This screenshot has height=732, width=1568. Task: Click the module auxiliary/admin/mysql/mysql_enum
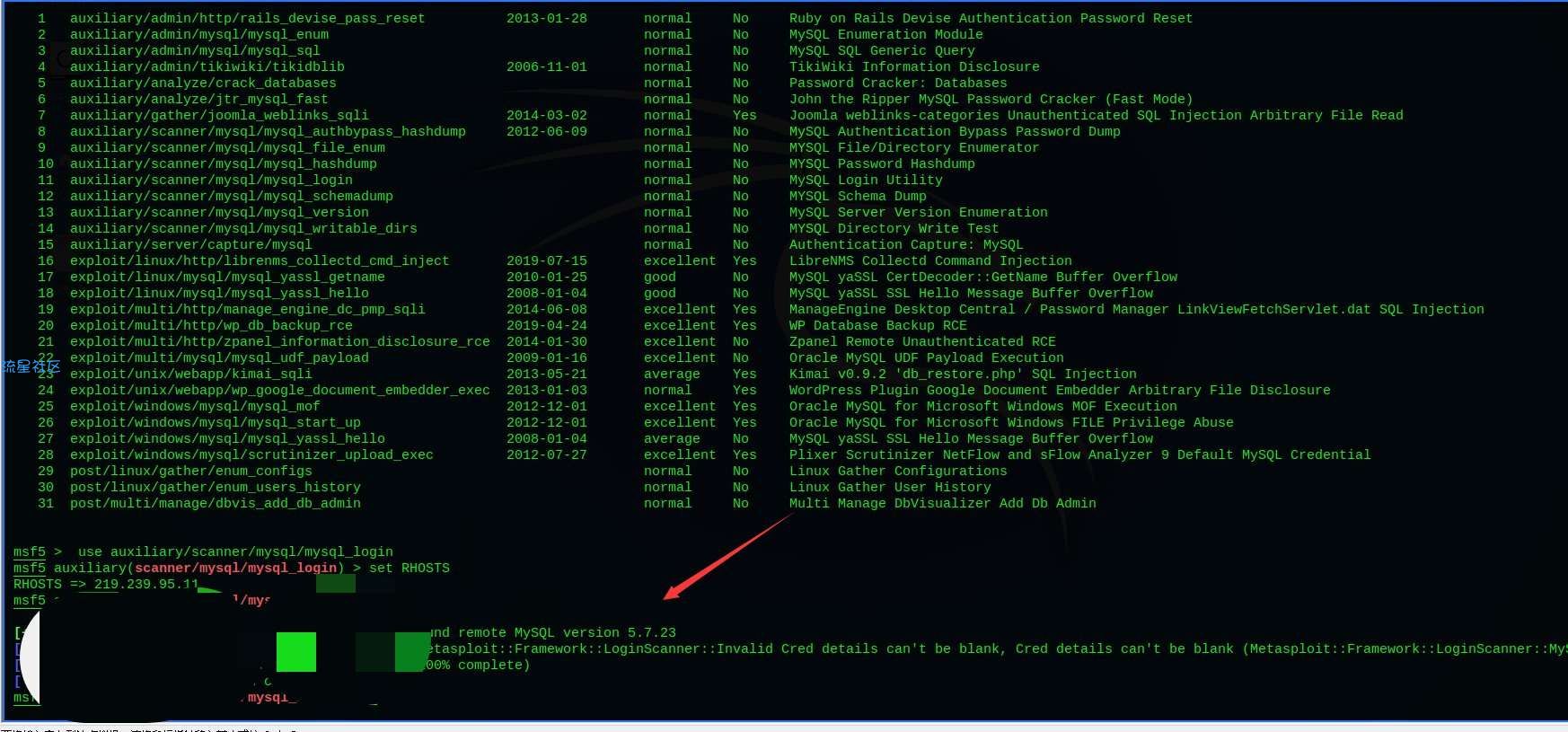199,34
